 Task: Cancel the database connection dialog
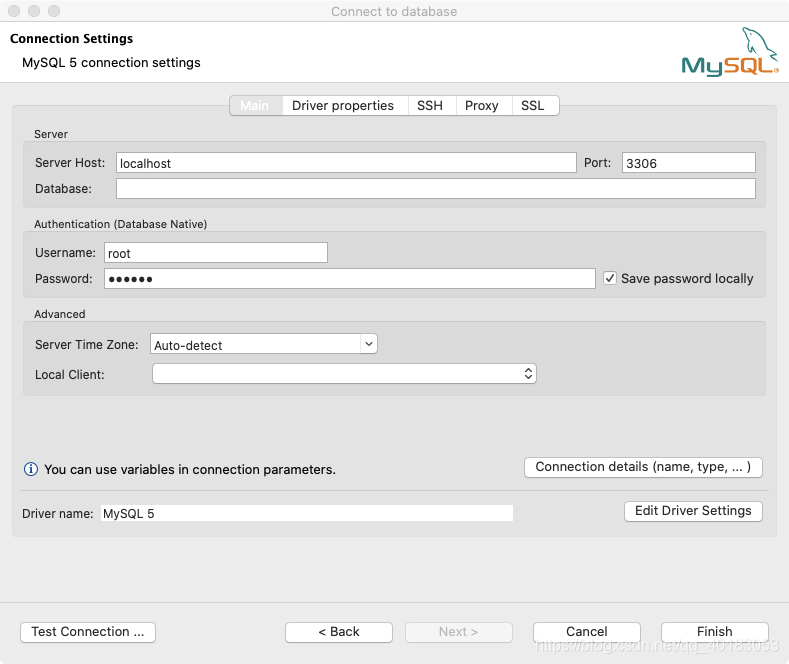pos(587,632)
